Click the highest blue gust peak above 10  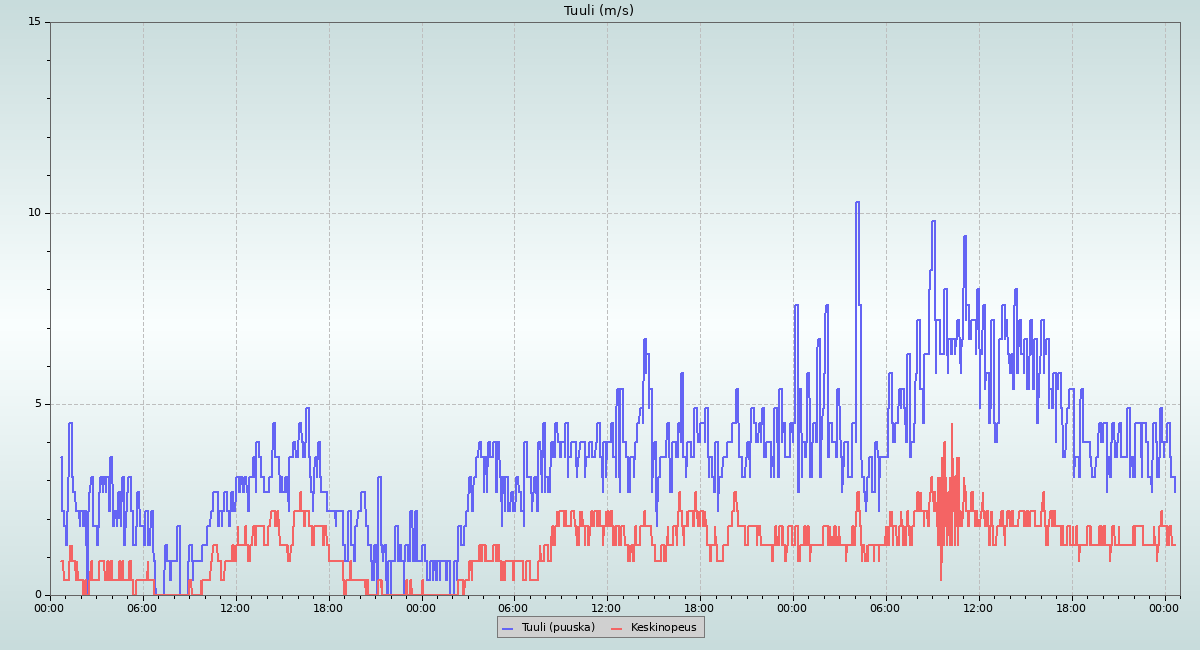[857, 203]
